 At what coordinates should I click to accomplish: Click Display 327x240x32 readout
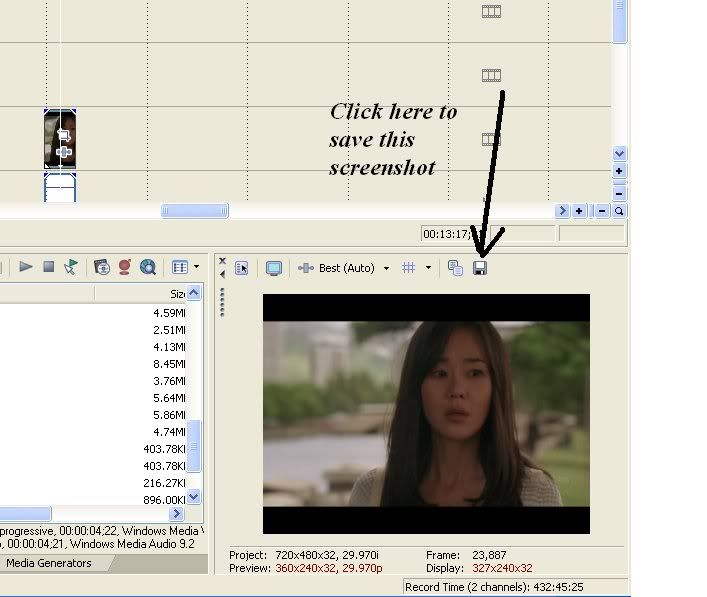point(479,568)
